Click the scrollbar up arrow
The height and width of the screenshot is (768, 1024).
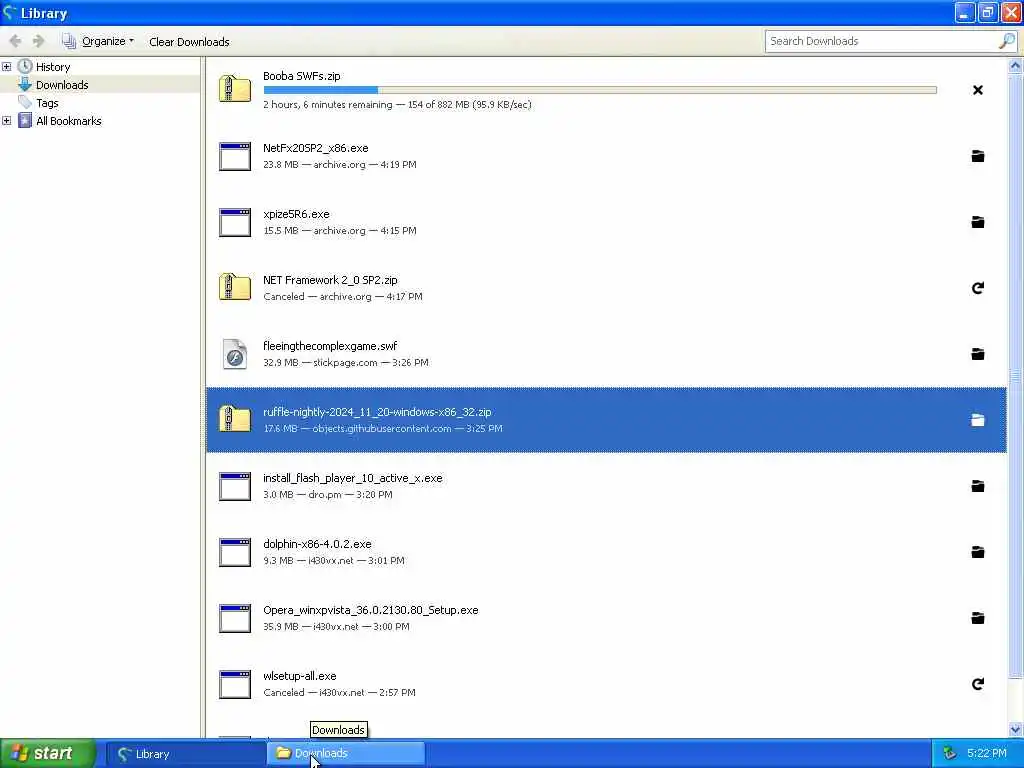tap(1015, 65)
